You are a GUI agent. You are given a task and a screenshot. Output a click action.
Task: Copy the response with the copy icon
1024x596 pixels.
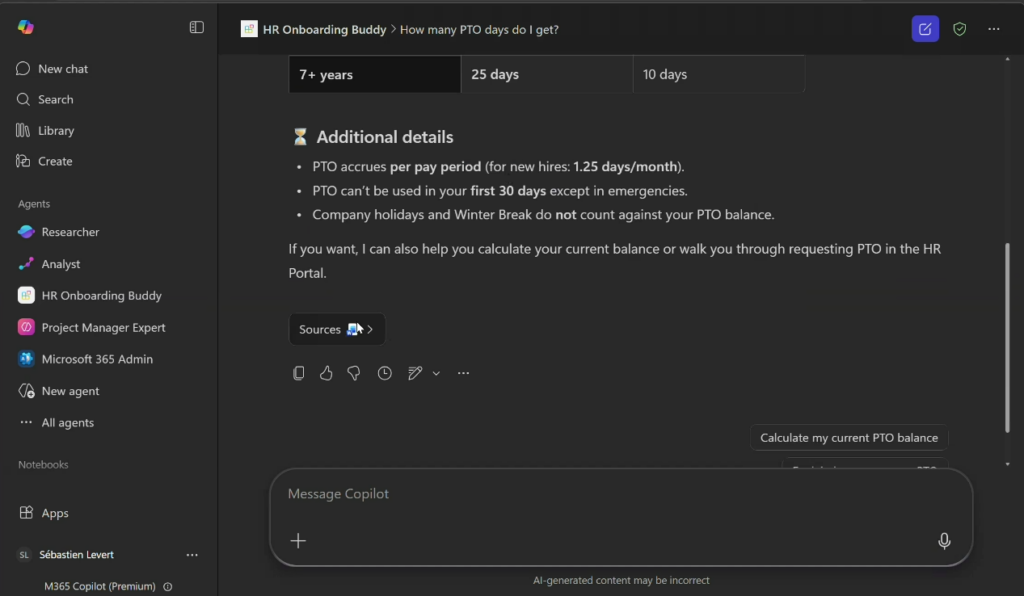click(x=298, y=373)
